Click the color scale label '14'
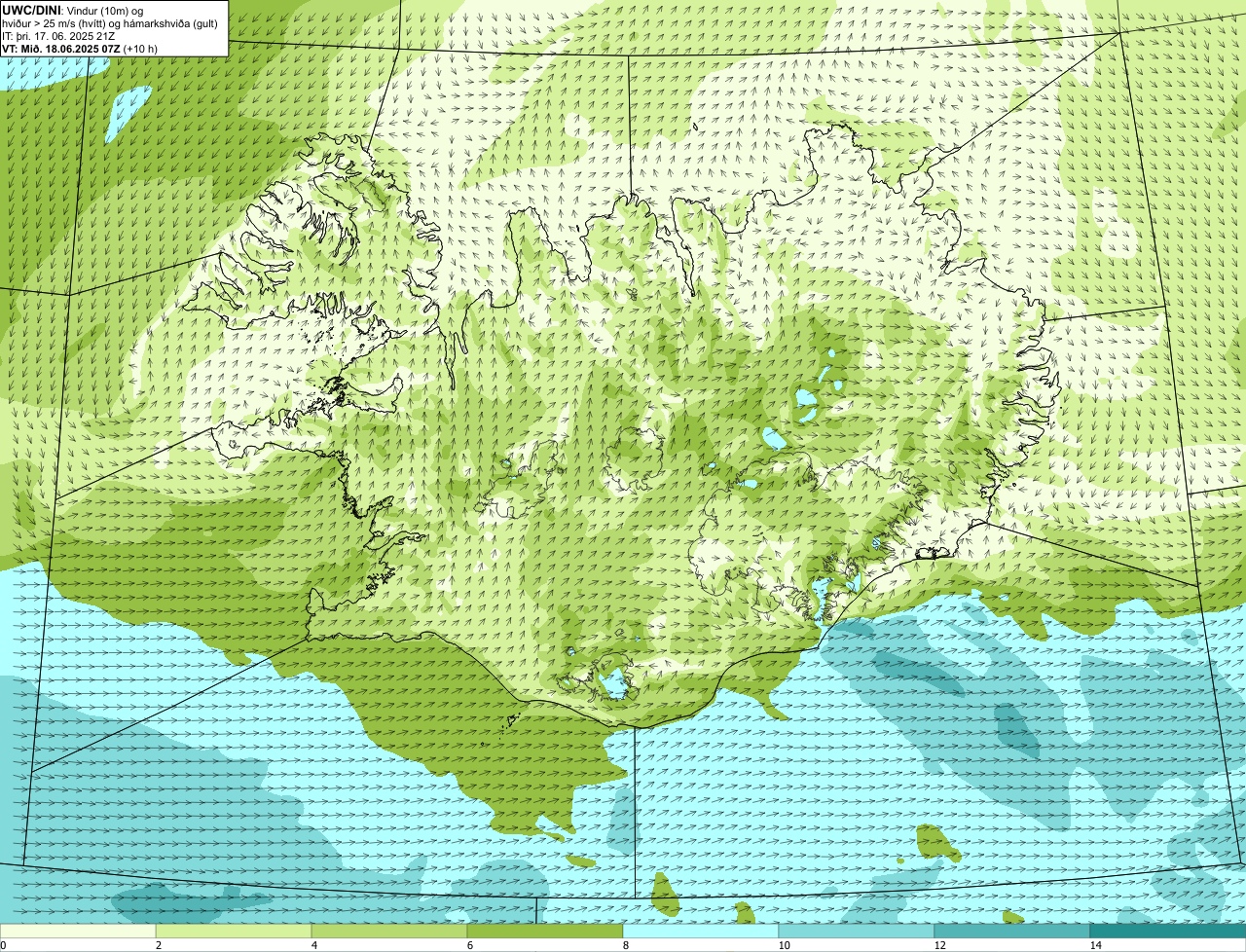The image size is (1246, 952). (x=1095, y=945)
